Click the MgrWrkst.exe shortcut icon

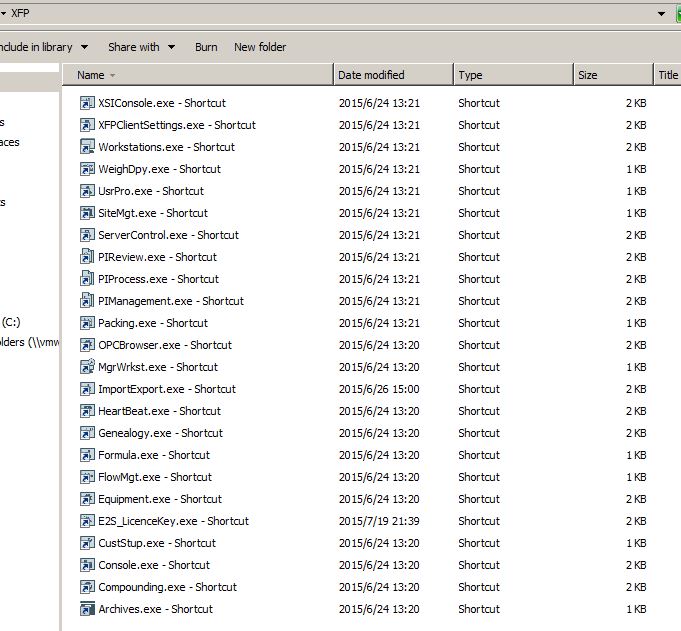(87, 367)
